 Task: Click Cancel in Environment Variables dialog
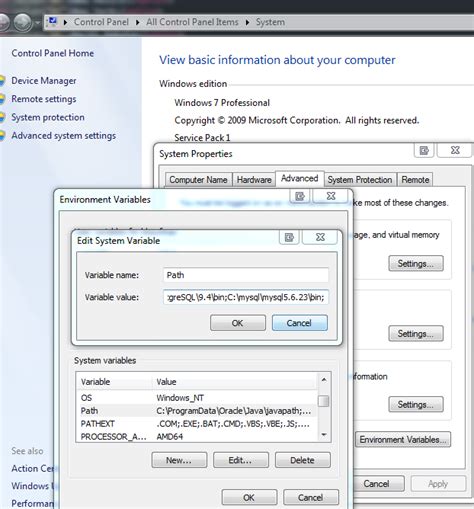click(311, 497)
